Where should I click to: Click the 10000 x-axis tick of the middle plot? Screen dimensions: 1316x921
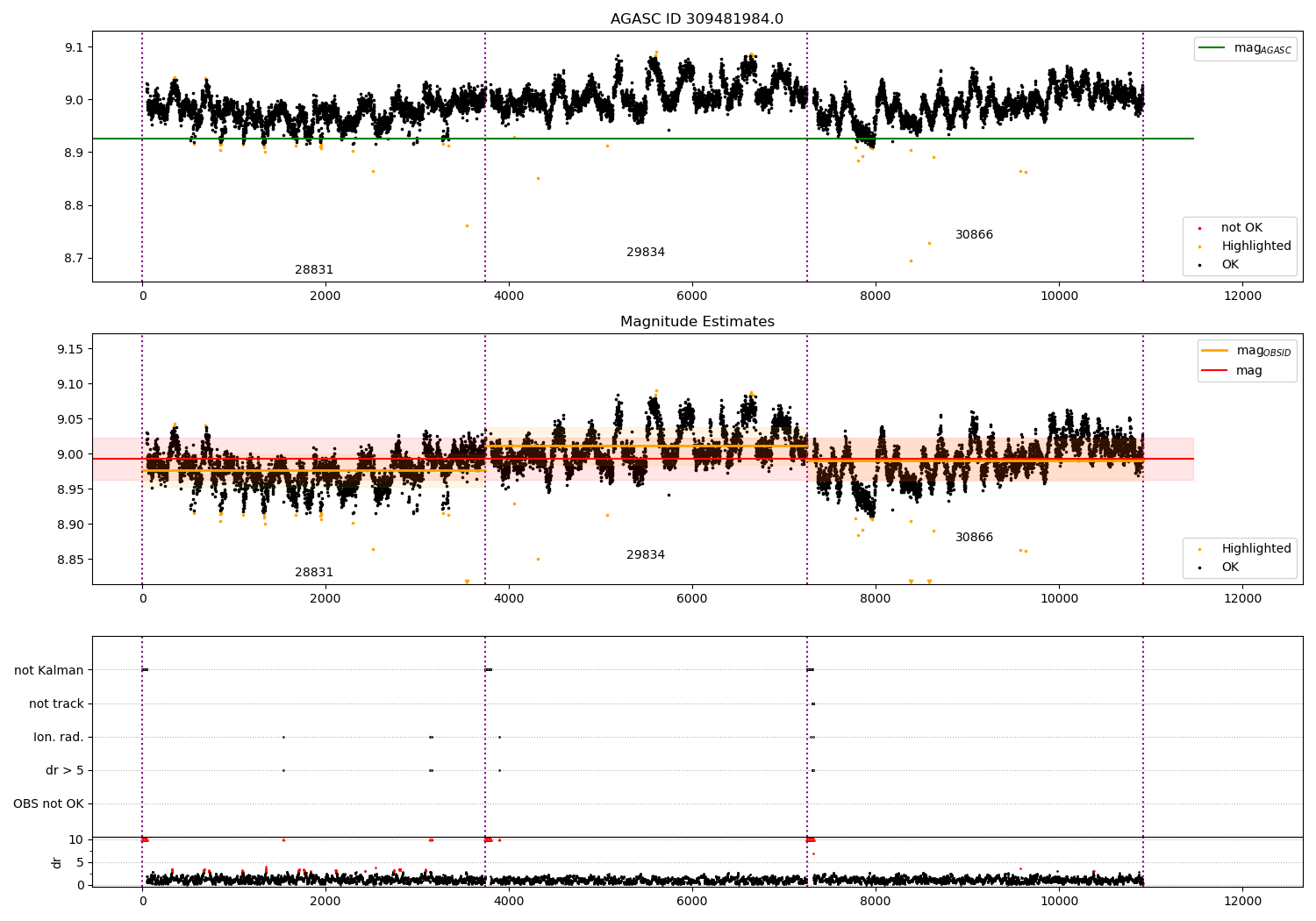point(1059,599)
